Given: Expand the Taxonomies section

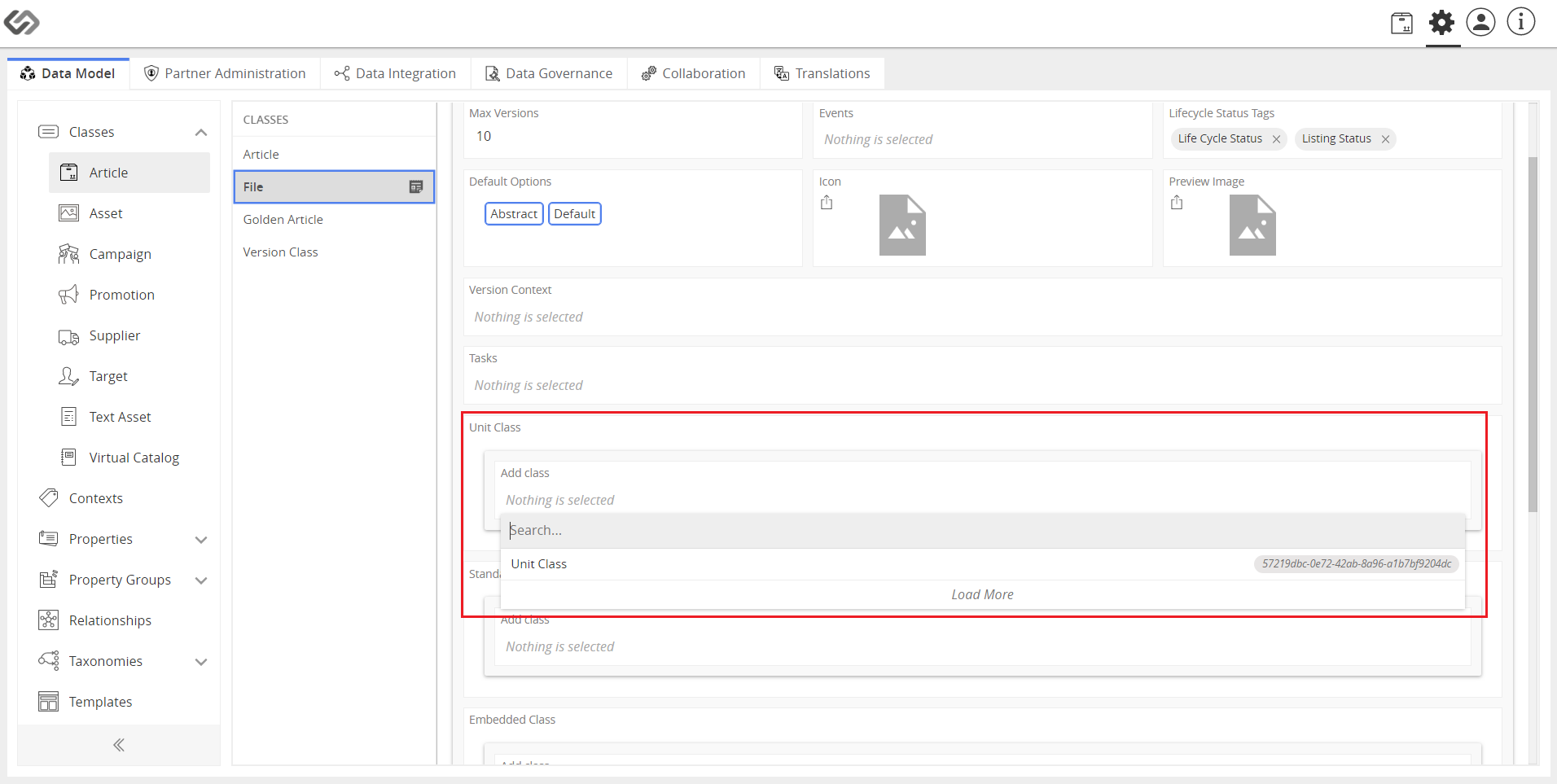Looking at the screenshot, I should click(201, 662).
